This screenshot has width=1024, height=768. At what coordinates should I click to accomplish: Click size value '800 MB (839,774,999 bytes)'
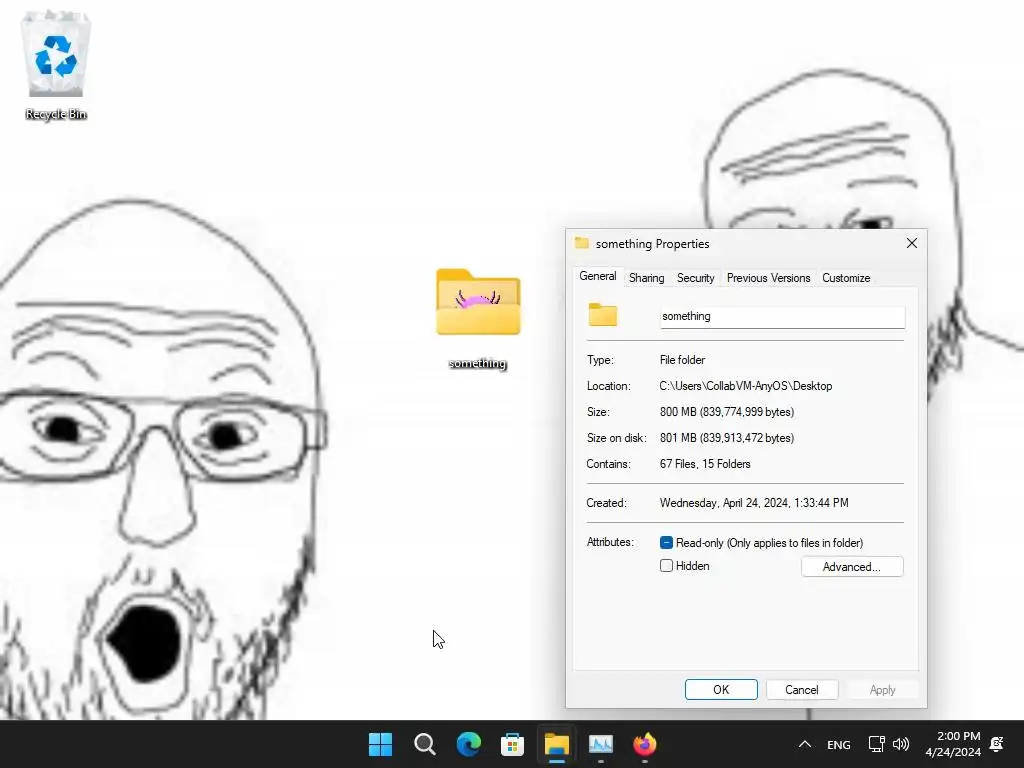pos(727,412)
